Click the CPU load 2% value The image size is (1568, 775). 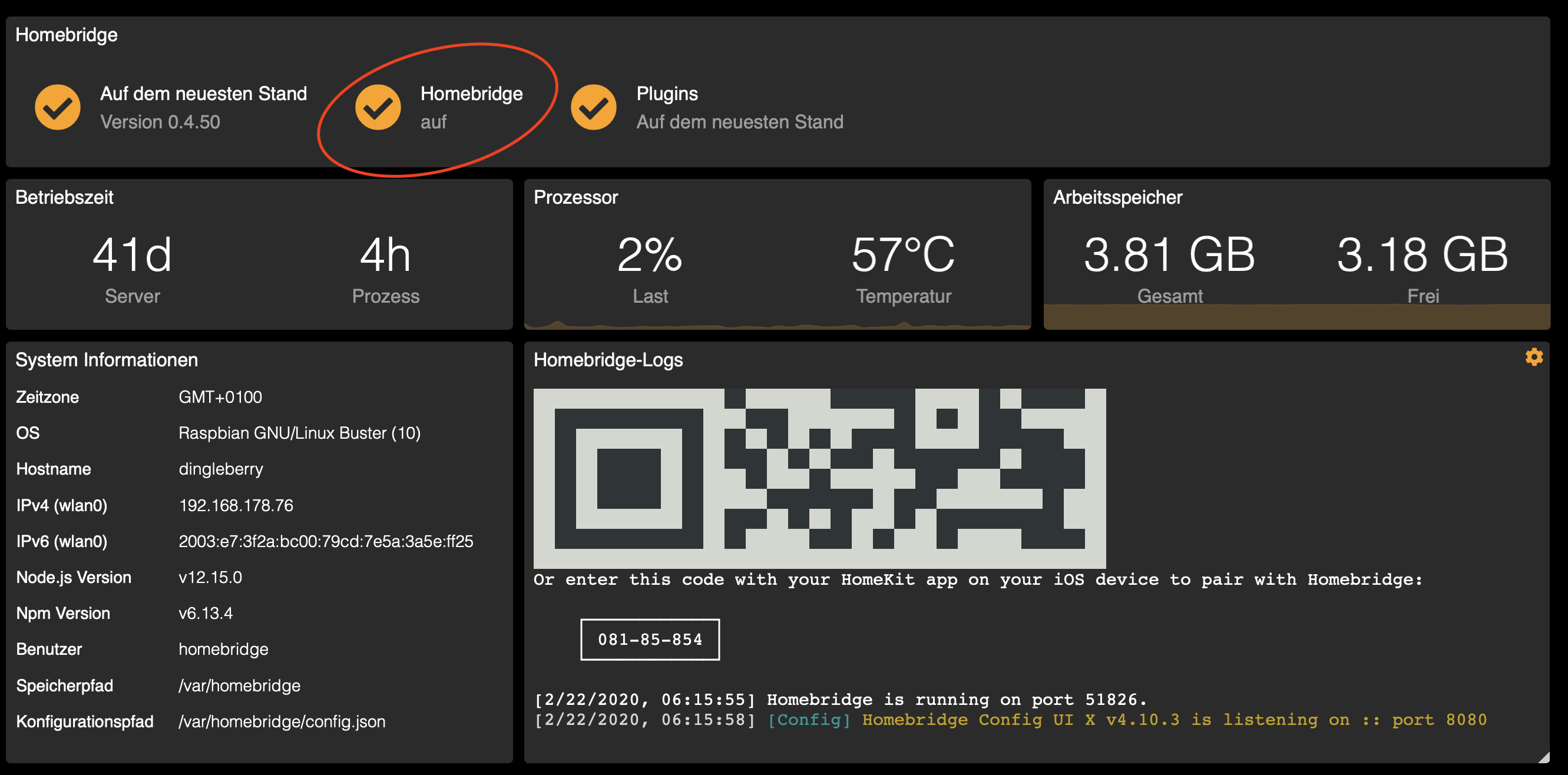[650, 254]
